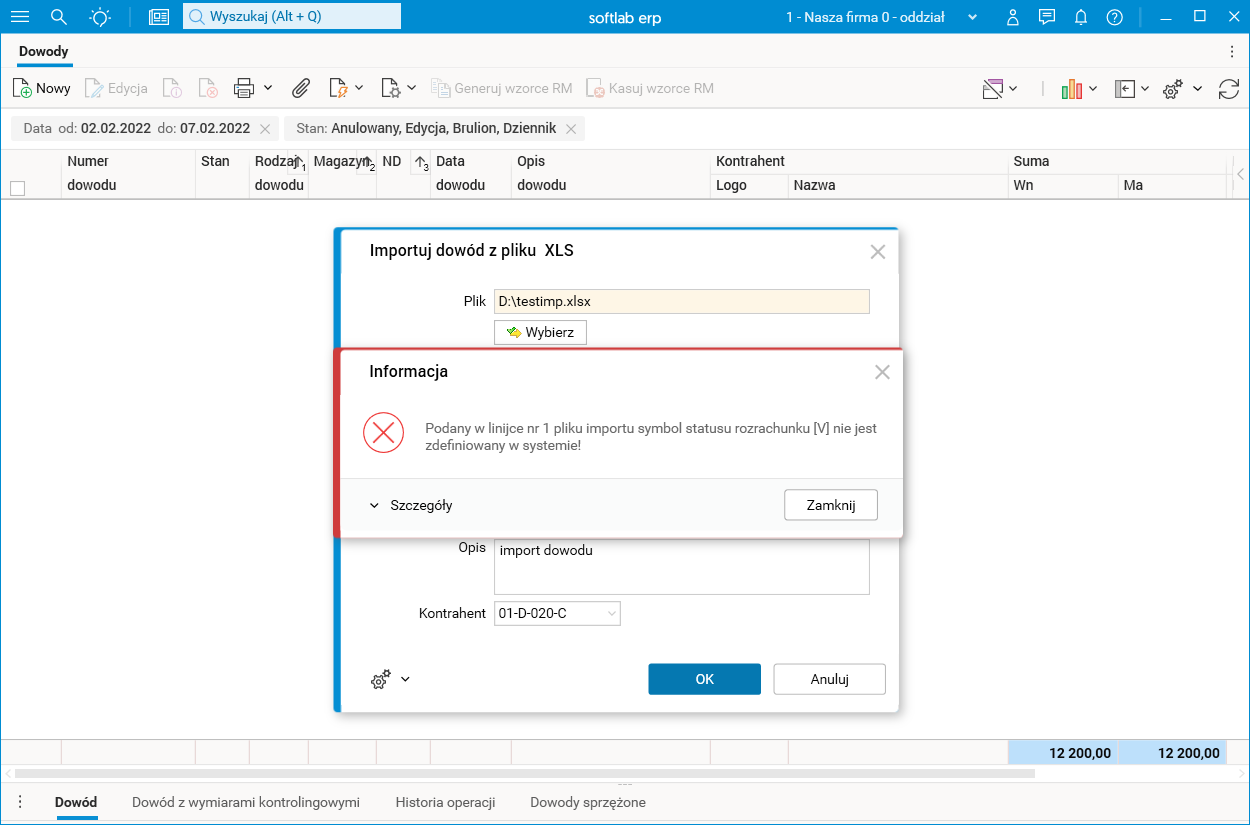The height and width of the screenshot is (825, 1250).
Task: Click the delete document toolbar icon
Action: click(208, 88)
